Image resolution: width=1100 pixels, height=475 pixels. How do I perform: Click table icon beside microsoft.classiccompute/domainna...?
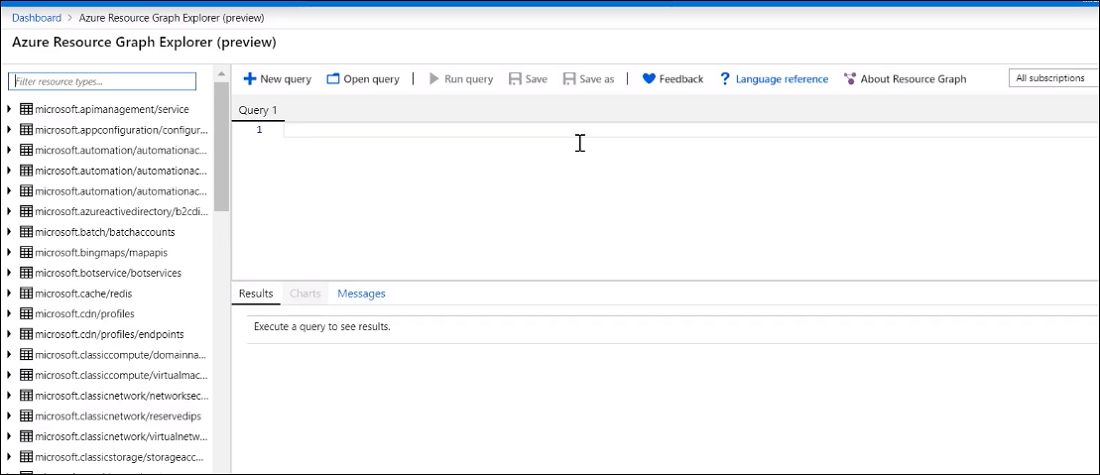click(x=27, y=354)
